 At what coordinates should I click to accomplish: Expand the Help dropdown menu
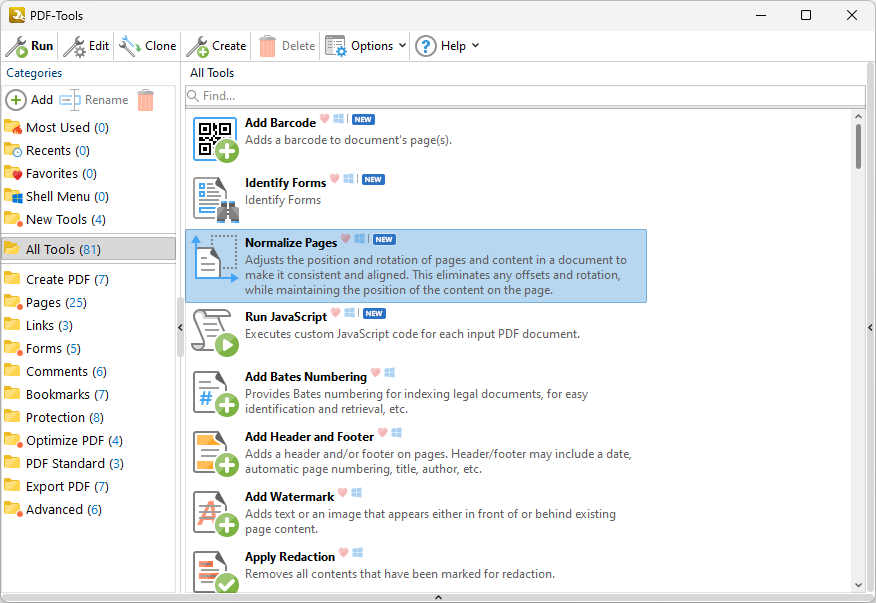(x=448, y=46)
